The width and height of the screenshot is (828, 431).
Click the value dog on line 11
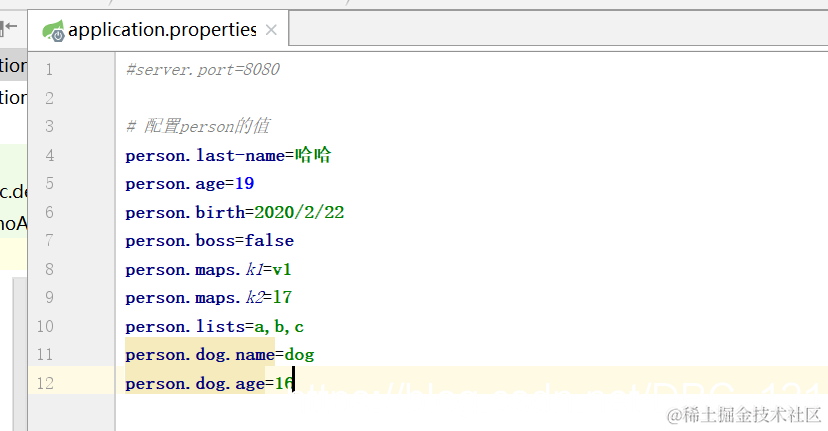tap(299, 355)
